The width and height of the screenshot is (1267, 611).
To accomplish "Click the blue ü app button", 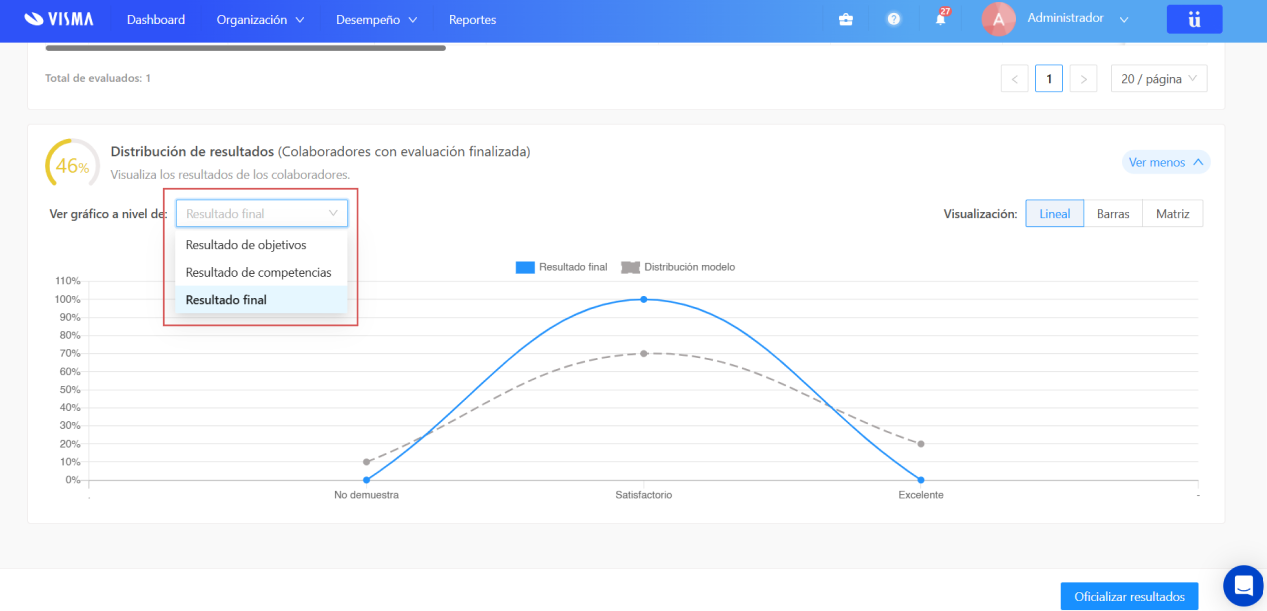I will pos(1194,19).
